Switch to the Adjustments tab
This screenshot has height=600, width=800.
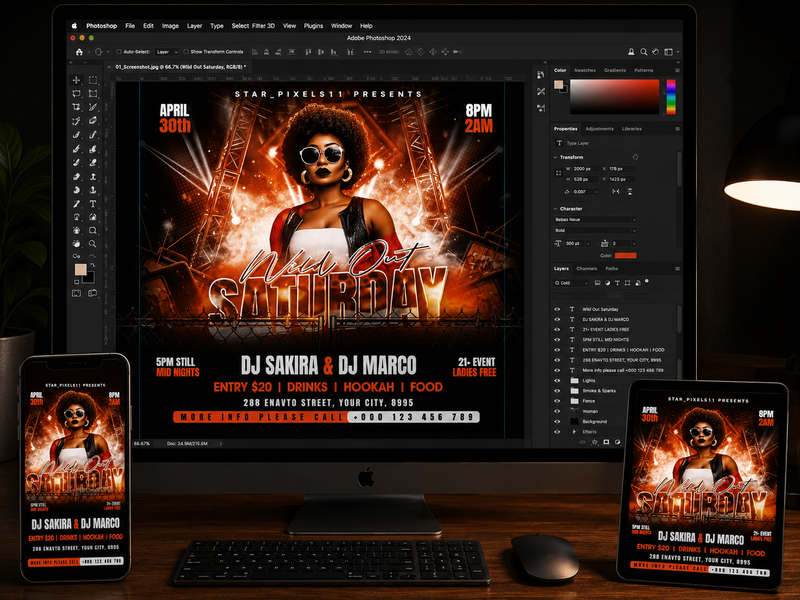(x=599, y=129)
